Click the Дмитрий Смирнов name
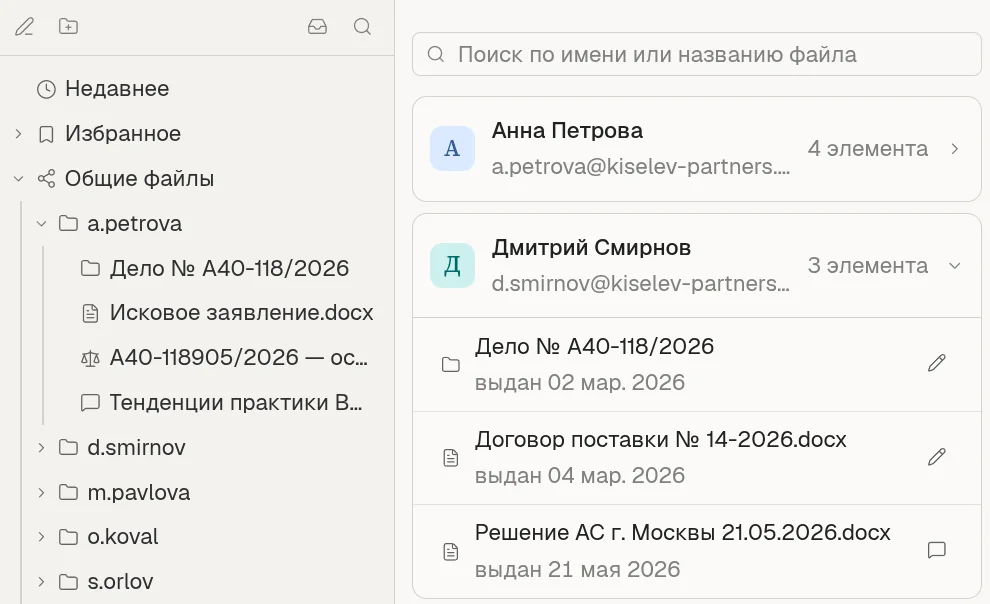This screenshot has height=604, width=990. 591,247
